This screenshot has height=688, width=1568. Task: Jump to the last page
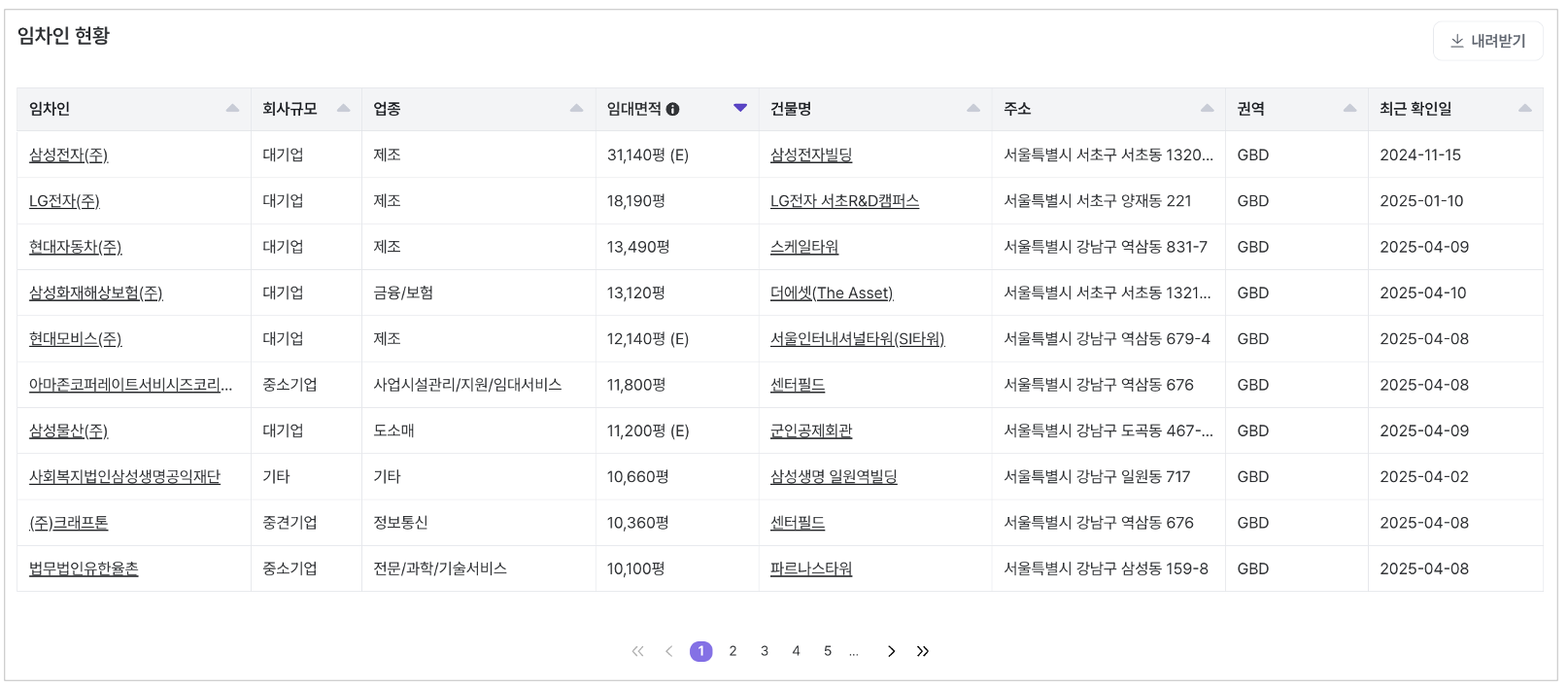(x=923, y=651)
